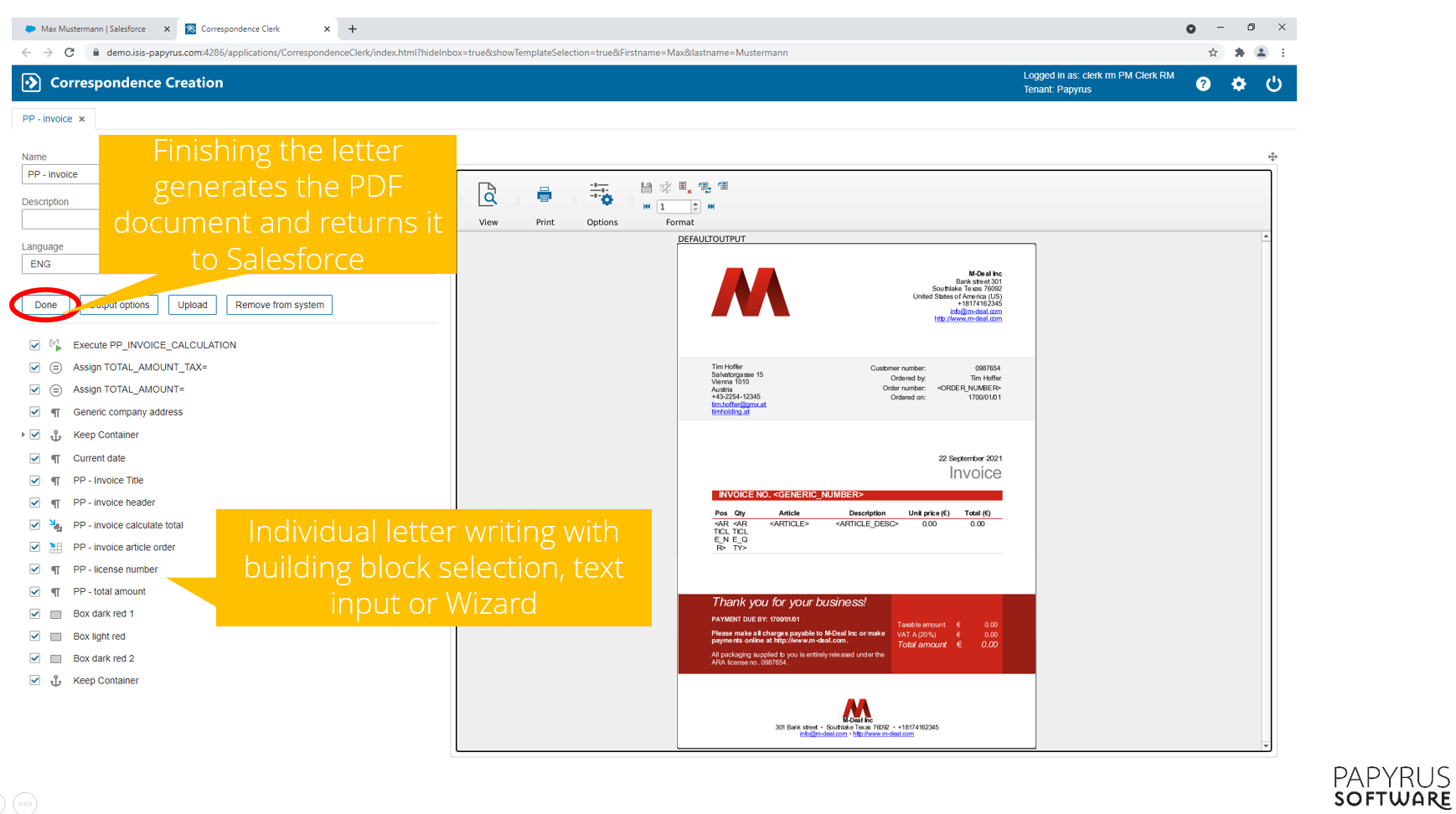1456x814 pixels.
Task: Toggle the PP - license number checkbox
Action: (34, 569)
